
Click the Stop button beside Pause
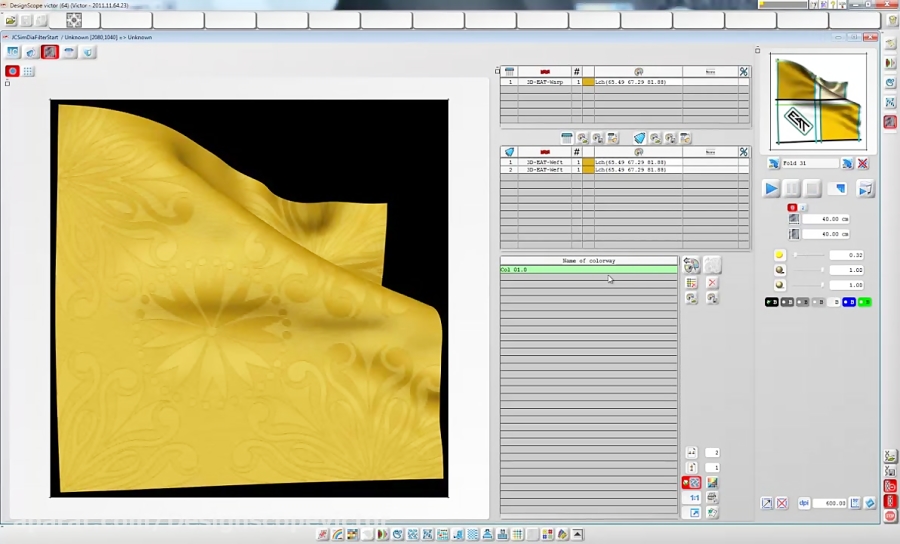pos(813,188)
